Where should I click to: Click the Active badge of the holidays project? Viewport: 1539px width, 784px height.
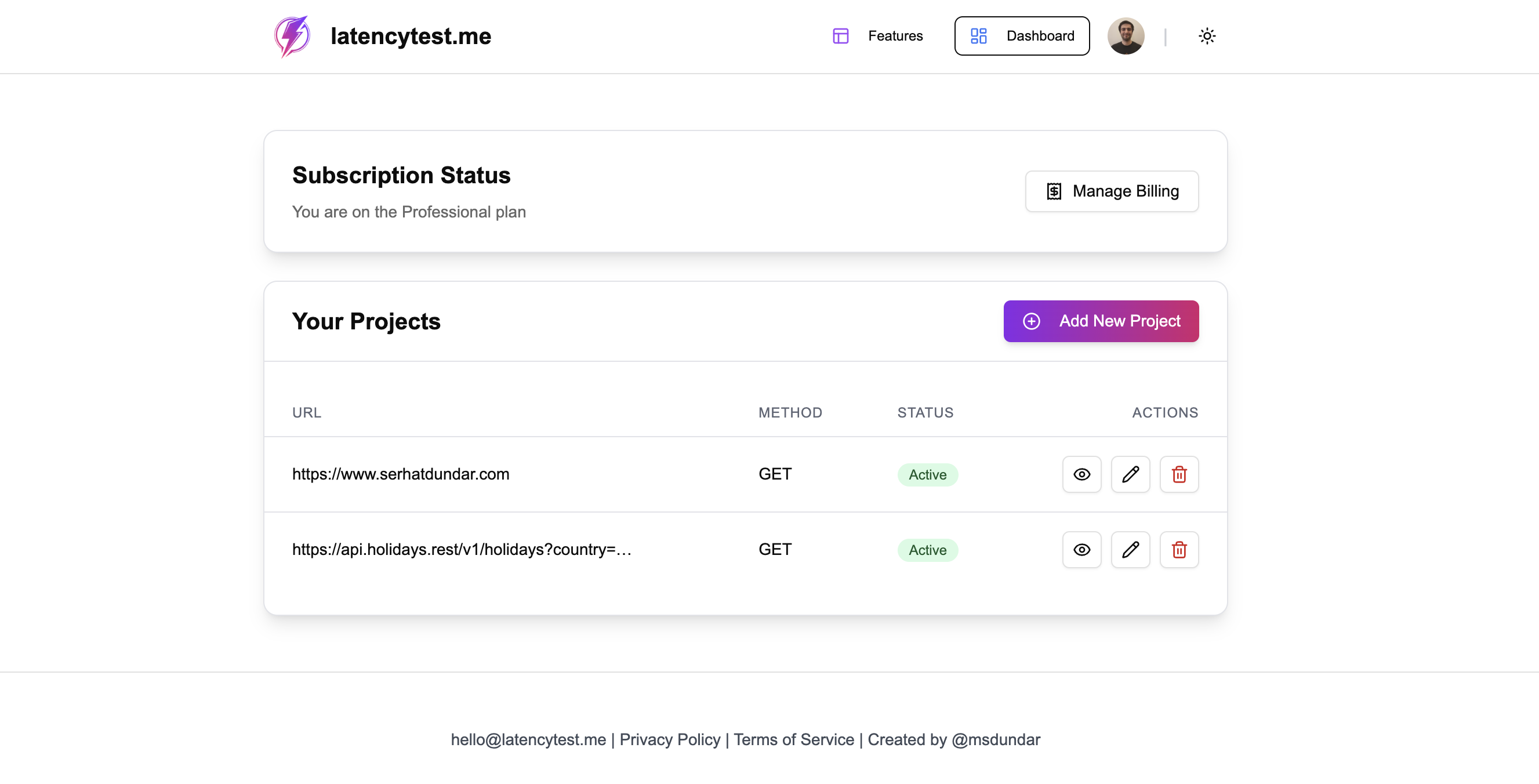(x=927, y=550)
